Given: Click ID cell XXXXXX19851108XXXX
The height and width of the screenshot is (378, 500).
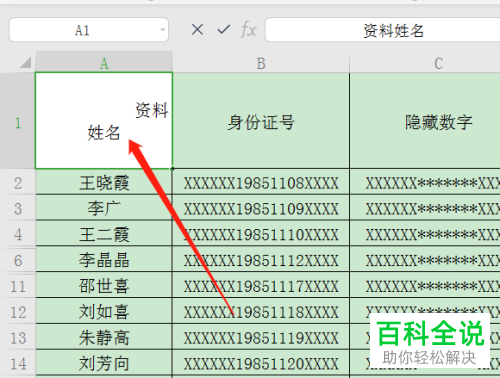Looking at the screenshot, I should point(261,182).
